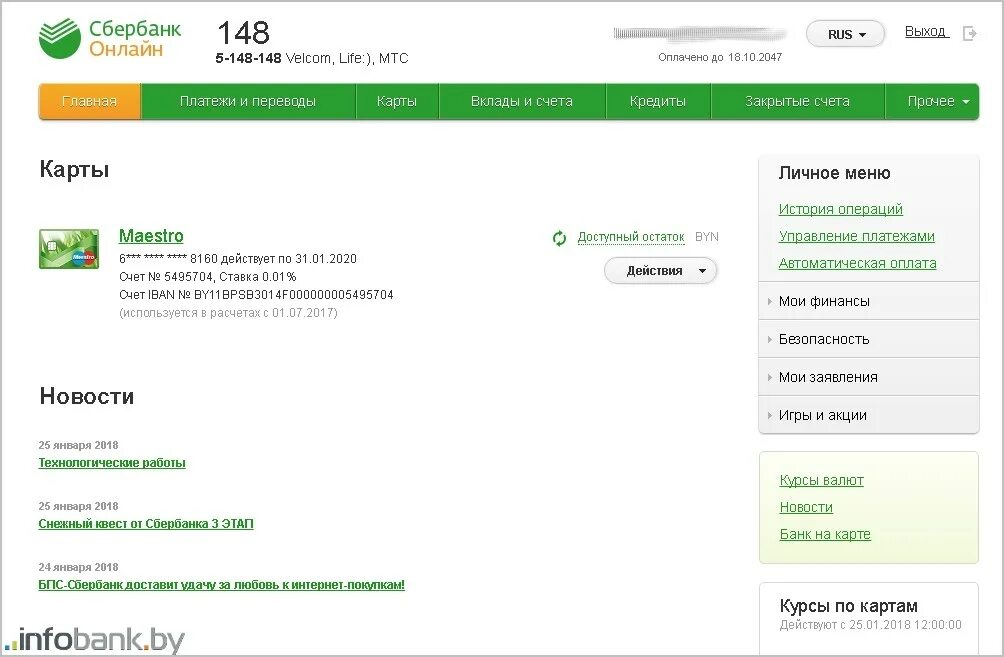Open Снежный квест от Сбербанка 3 ЭТАП
This screenshot has width=1004, height=657.
coord(146,524)
